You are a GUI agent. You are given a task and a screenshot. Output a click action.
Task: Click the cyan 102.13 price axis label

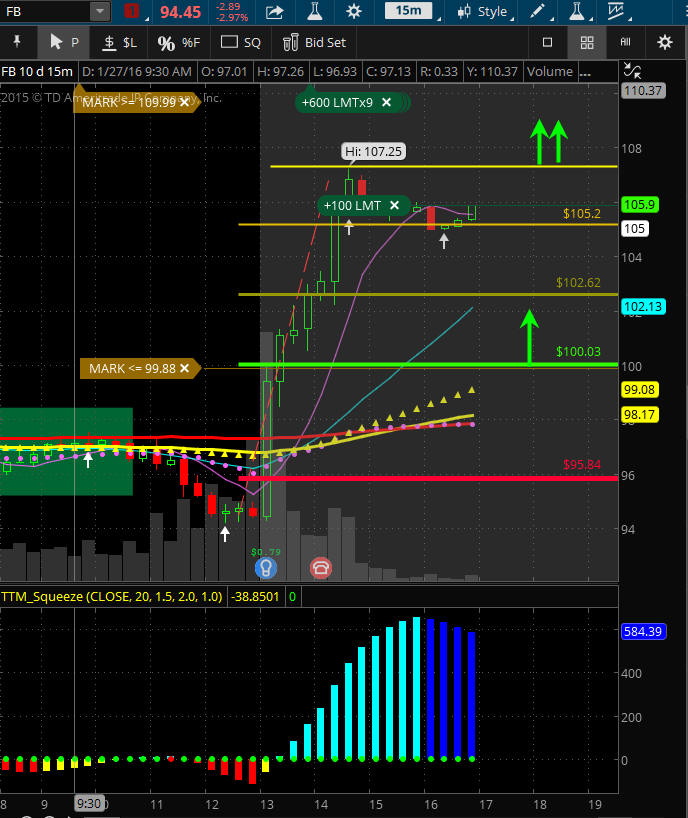tap(643, 306)
